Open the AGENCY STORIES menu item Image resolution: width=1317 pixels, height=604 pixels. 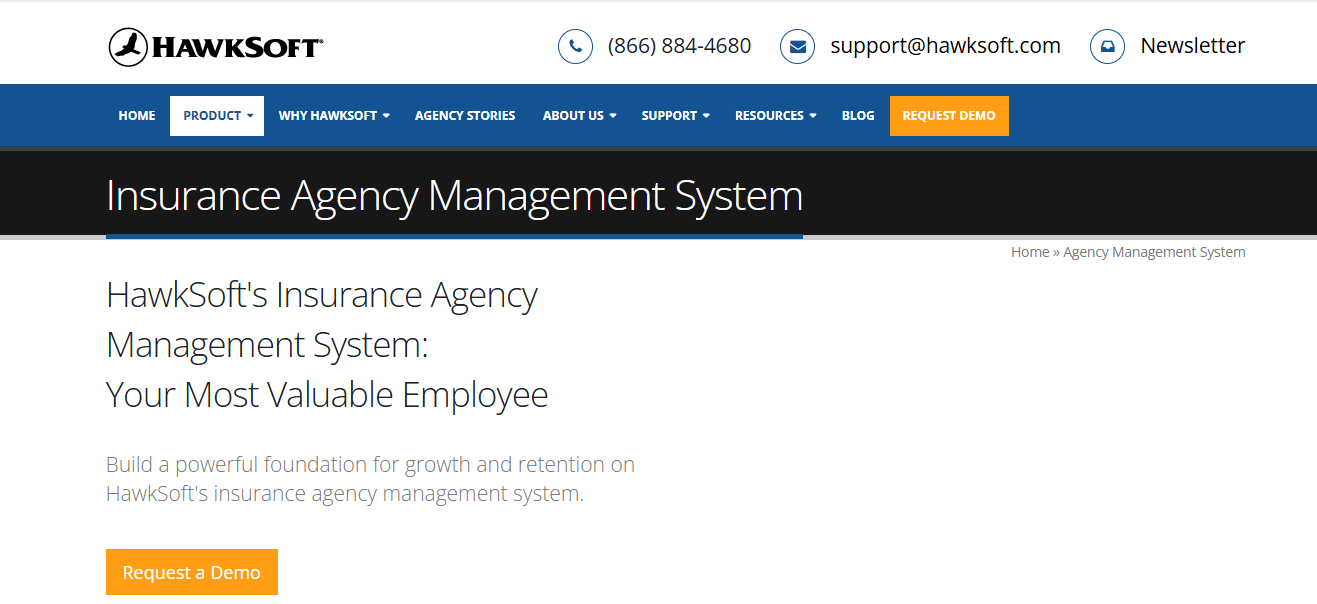[465, 116]
